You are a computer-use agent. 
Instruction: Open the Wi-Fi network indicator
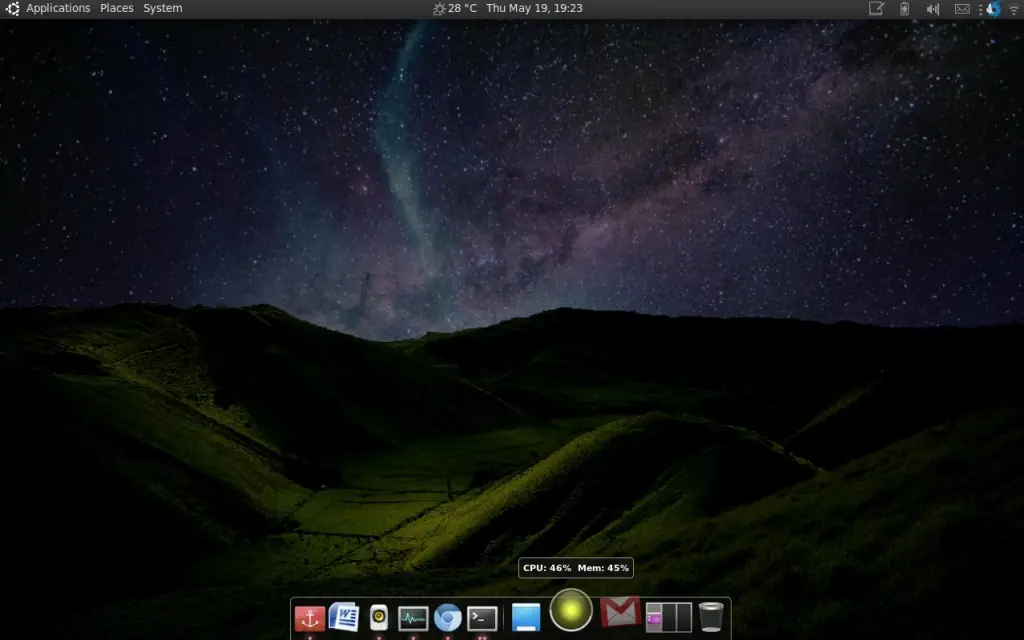[1014, 9]
